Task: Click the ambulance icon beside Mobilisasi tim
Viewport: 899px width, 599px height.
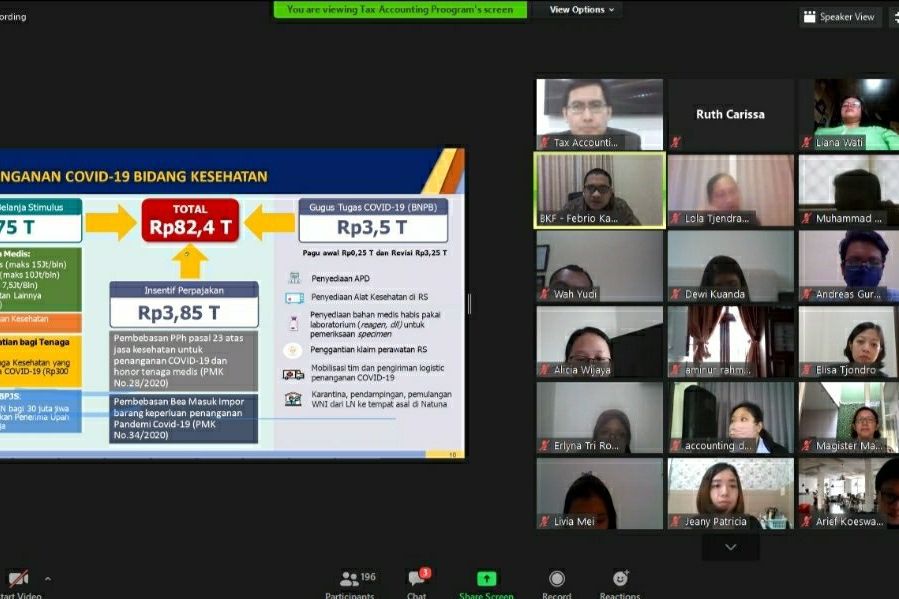Action: point(293,374)
